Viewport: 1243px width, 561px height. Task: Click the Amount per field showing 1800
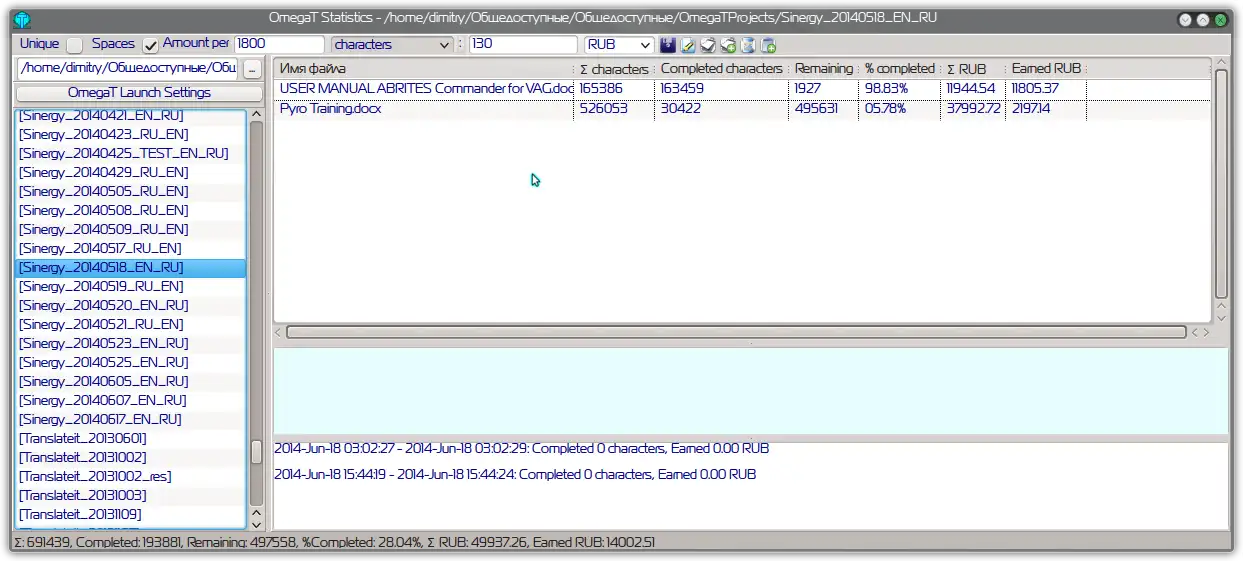coord(279,44)
